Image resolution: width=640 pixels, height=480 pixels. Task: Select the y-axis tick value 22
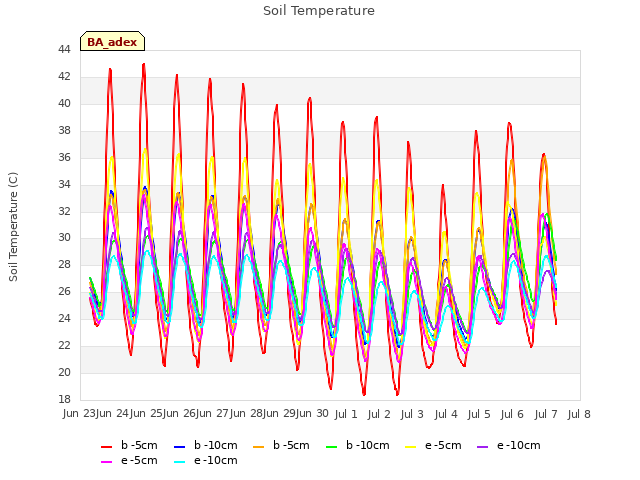coord(64,345)
